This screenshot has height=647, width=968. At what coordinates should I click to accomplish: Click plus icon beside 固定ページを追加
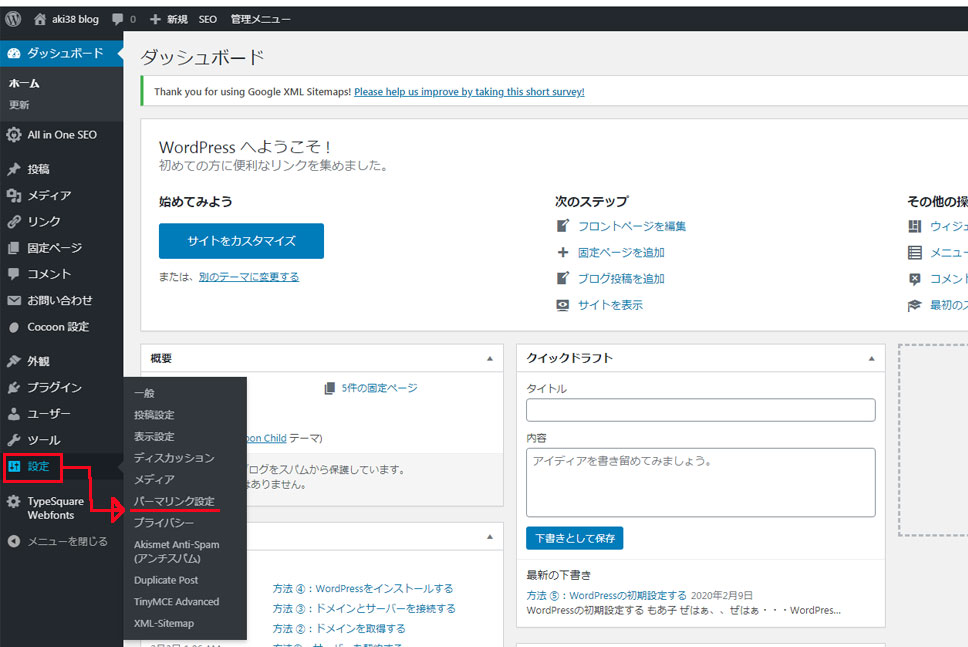pyautogui.click(x=562, y=253)
